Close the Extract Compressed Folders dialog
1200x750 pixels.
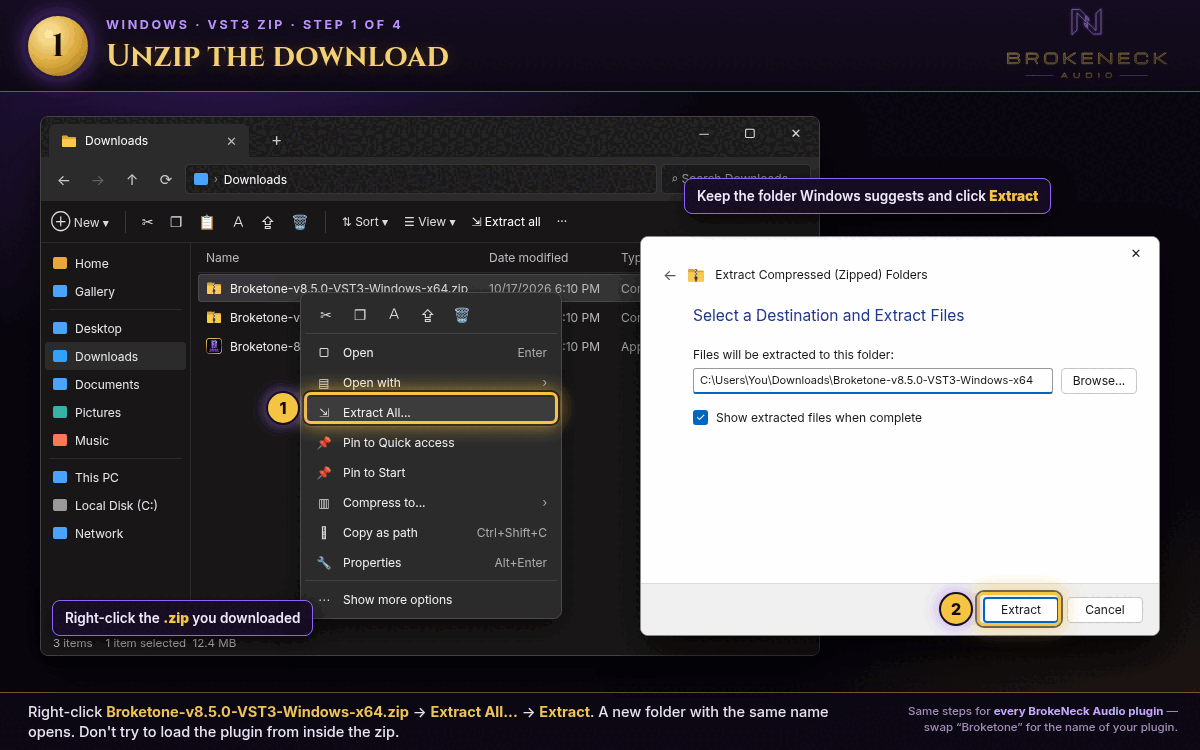pyautogui.click(x=1136, y=254)
